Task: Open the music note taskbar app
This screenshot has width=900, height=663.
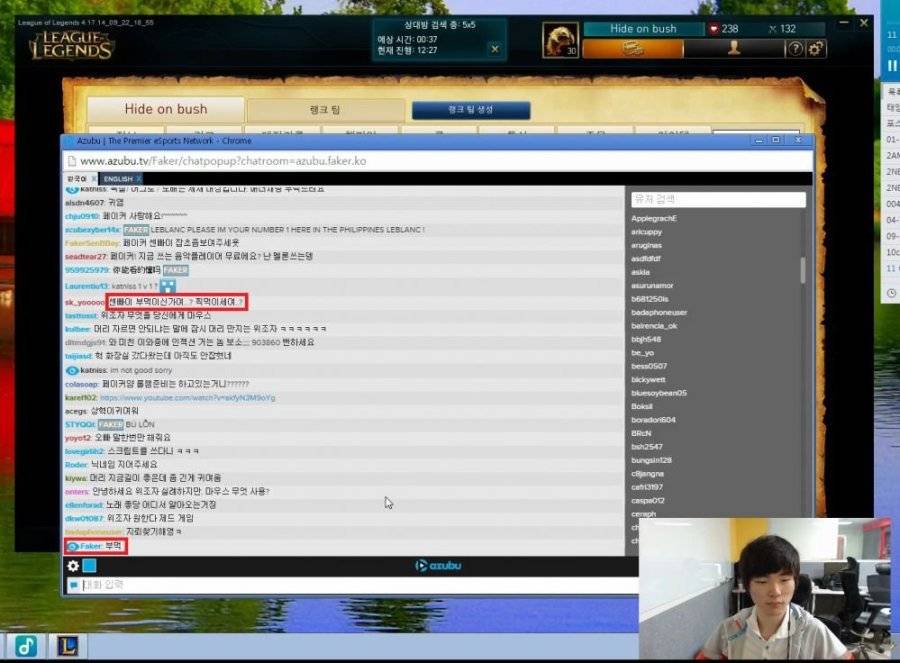Action: [25, 646]
